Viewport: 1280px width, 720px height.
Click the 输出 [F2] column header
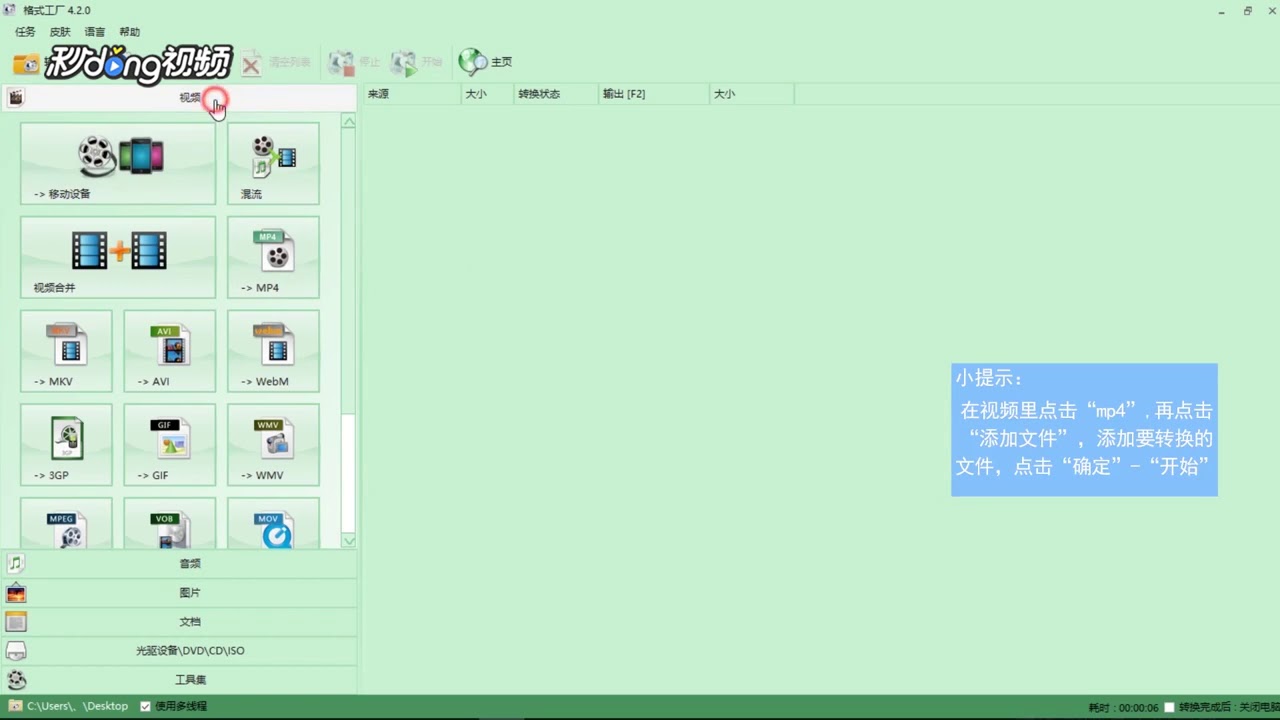click(x=653, y=94)
